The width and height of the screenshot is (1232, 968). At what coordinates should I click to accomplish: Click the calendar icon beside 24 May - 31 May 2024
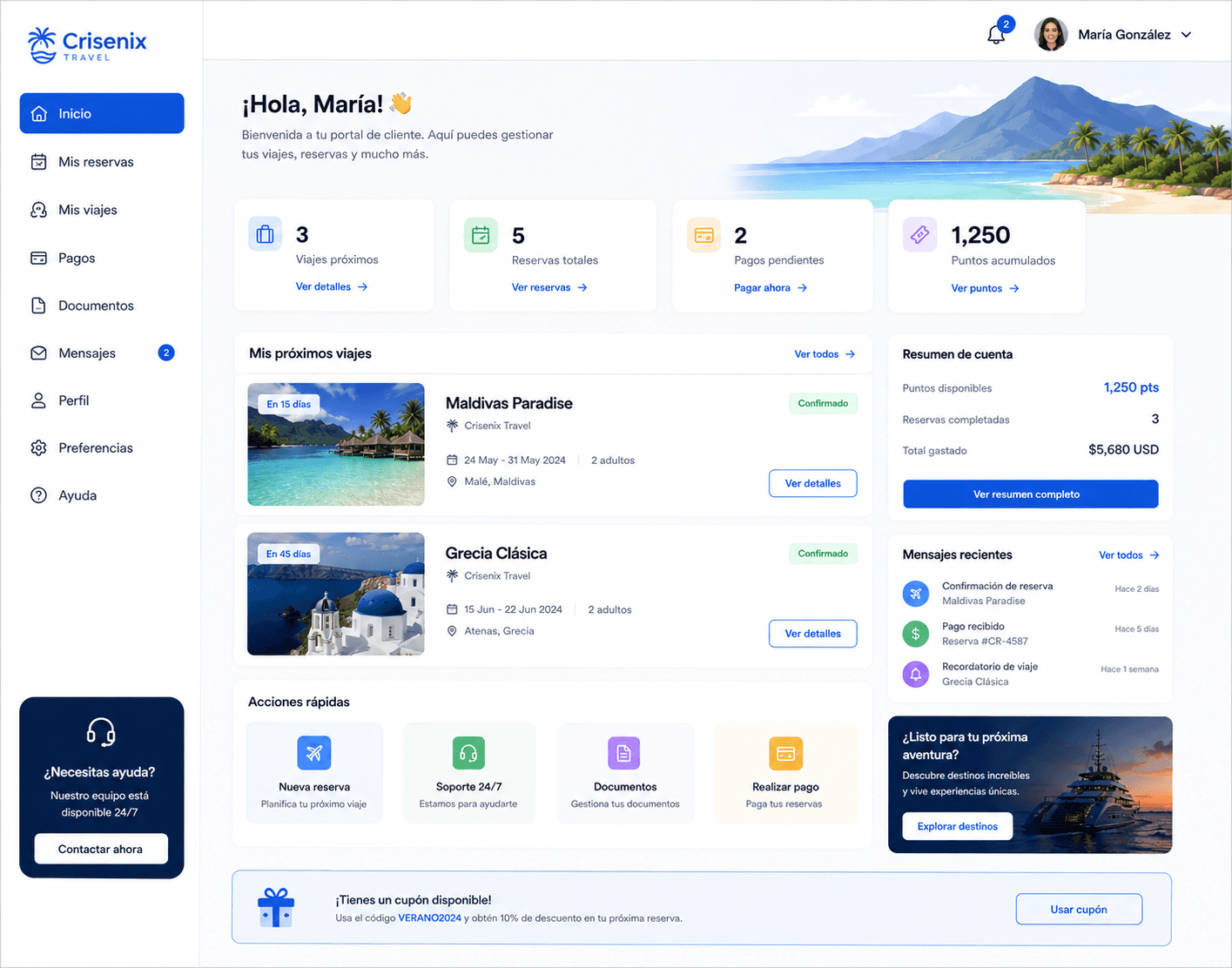pyautogui.click(x=452, y=460)
